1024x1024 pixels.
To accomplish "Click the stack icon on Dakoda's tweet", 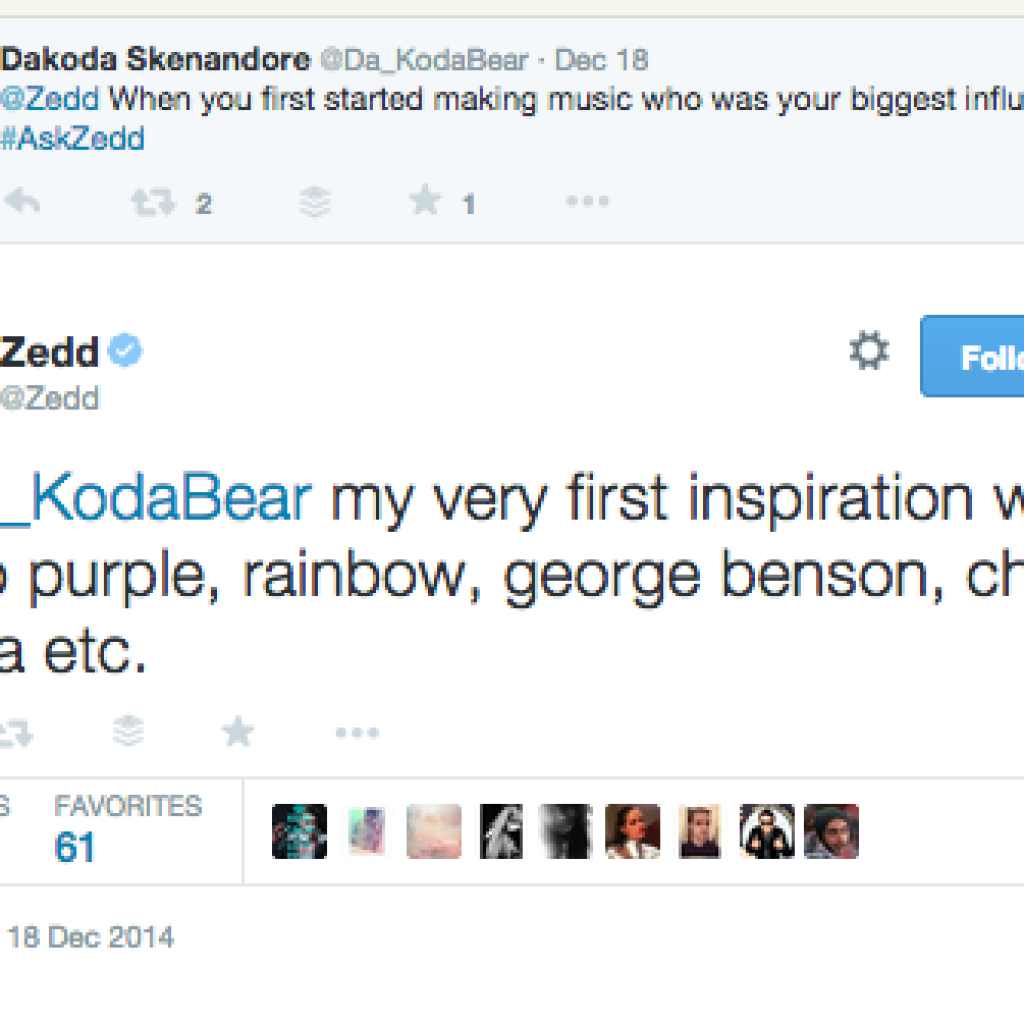I will point(315,203).
